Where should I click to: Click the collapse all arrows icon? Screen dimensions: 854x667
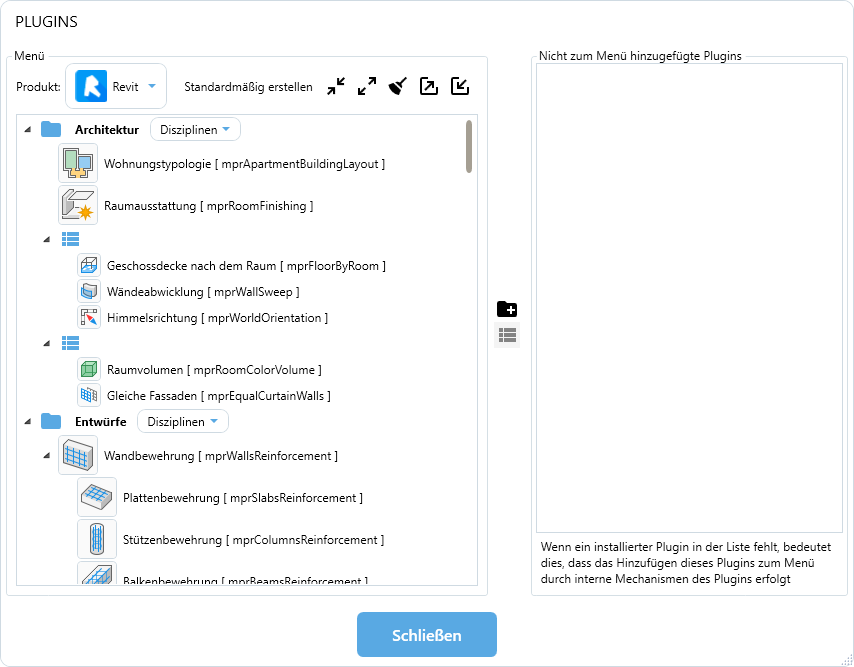click(336, 87)
